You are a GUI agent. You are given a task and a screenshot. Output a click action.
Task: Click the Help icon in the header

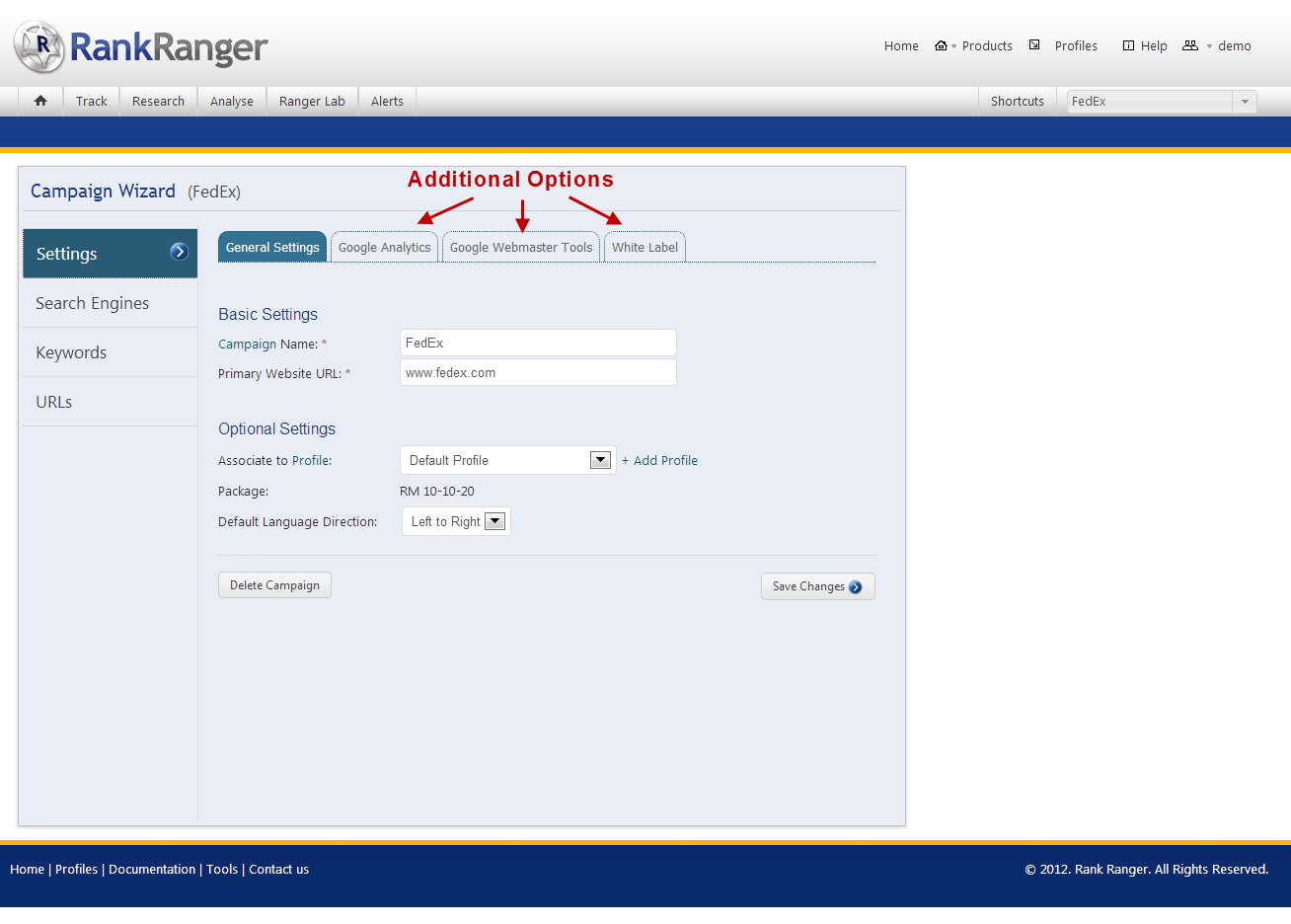(1128, 45)
